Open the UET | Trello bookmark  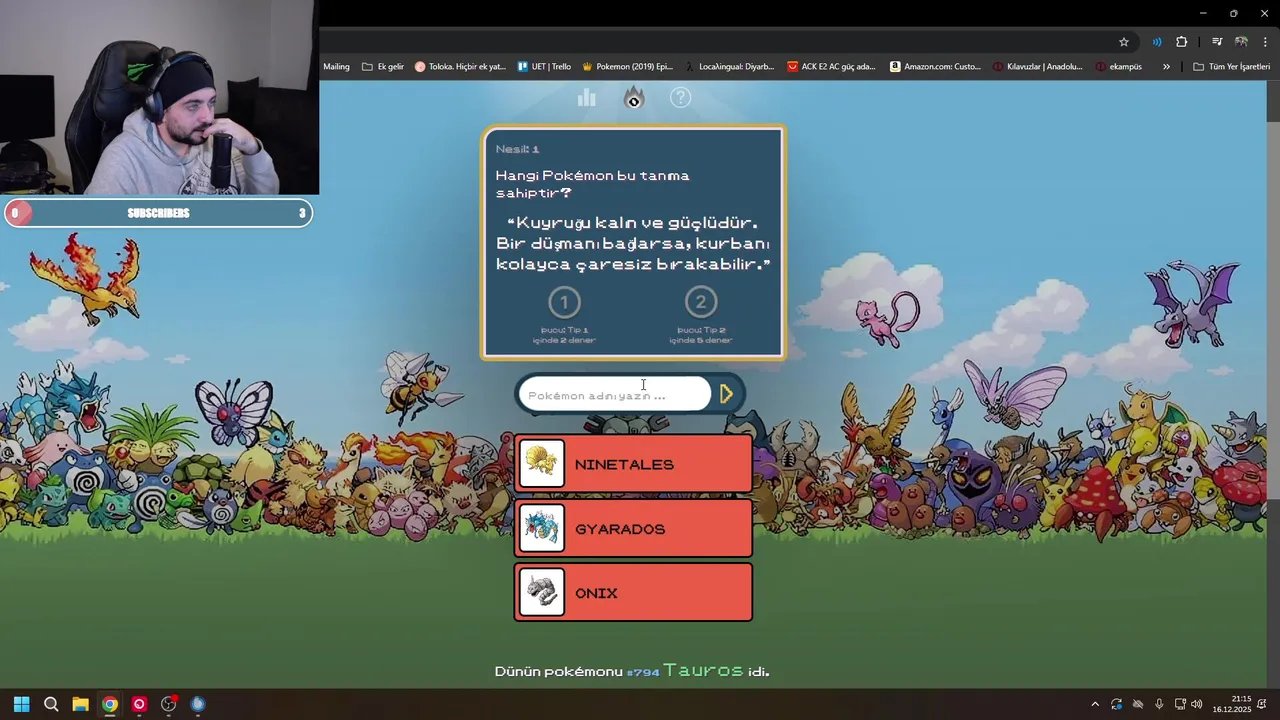544,67
